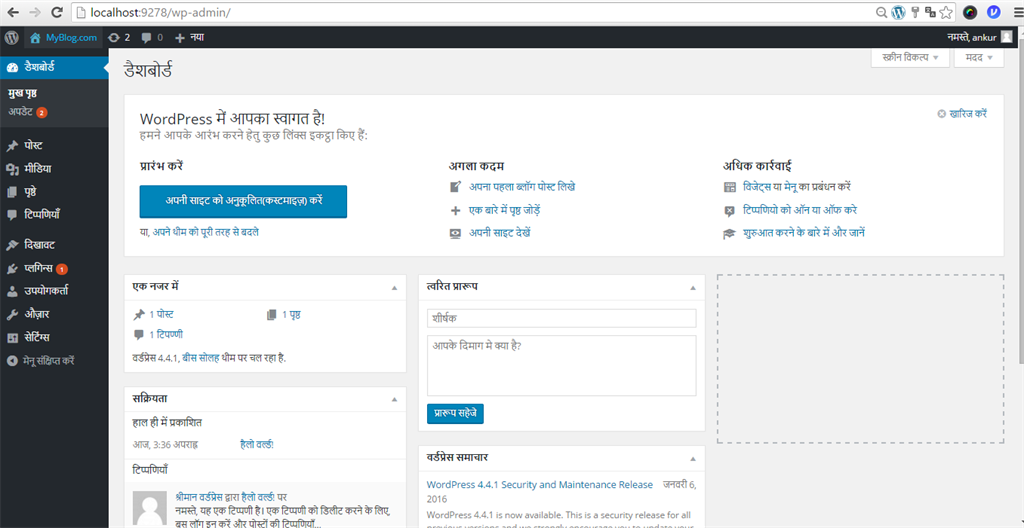Reload the page with refresh icon
The width and height of the screenshot is (1024, 528).
pos(57,12)
